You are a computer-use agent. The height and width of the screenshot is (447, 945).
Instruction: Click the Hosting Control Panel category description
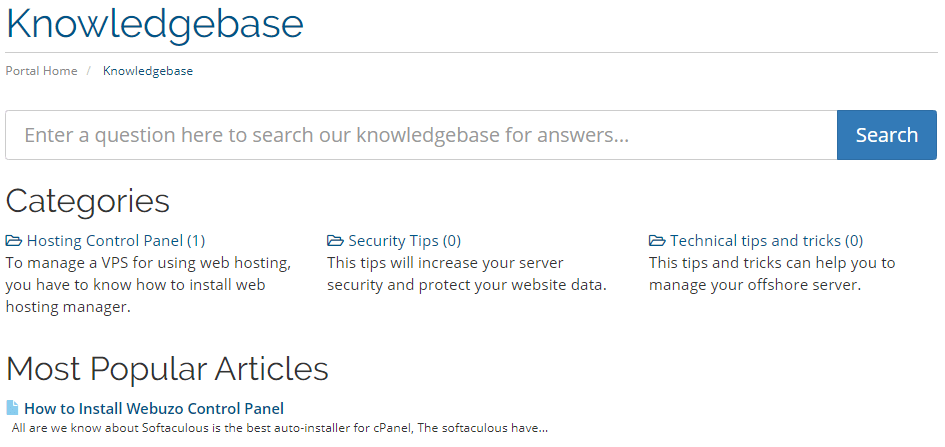click(149, 285)
